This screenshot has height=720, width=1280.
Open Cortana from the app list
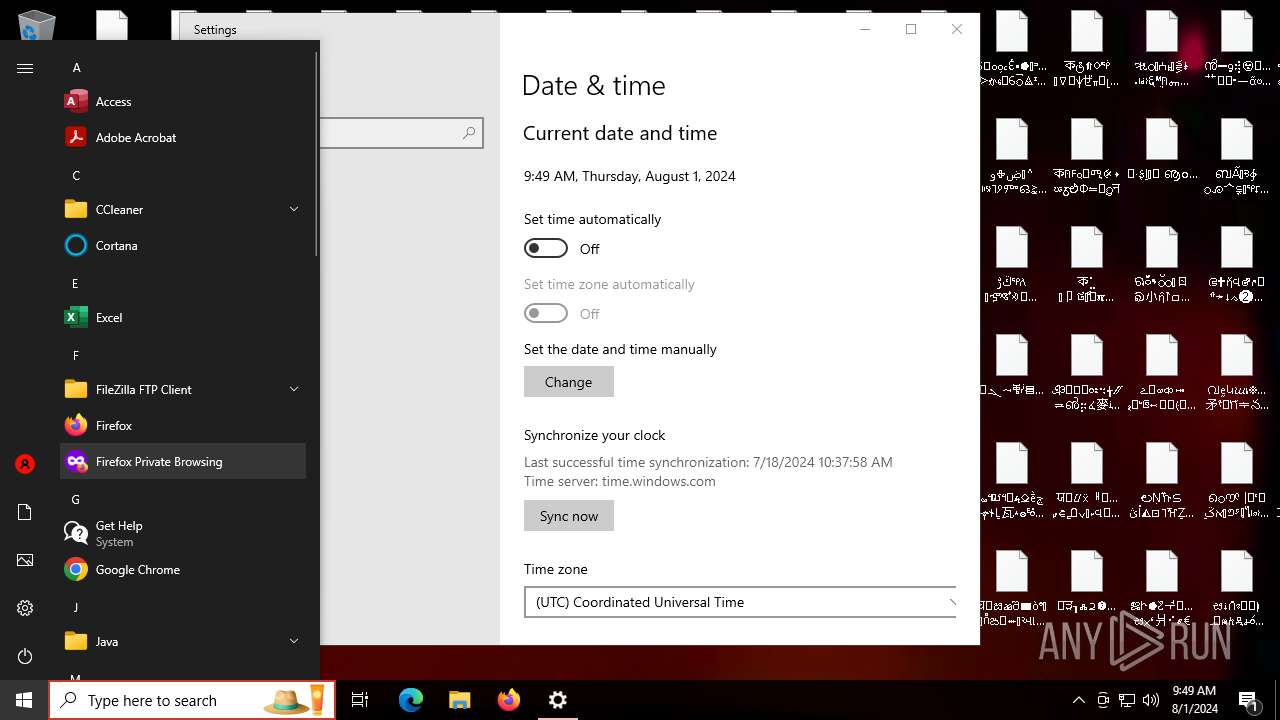(x=183, y=245)
